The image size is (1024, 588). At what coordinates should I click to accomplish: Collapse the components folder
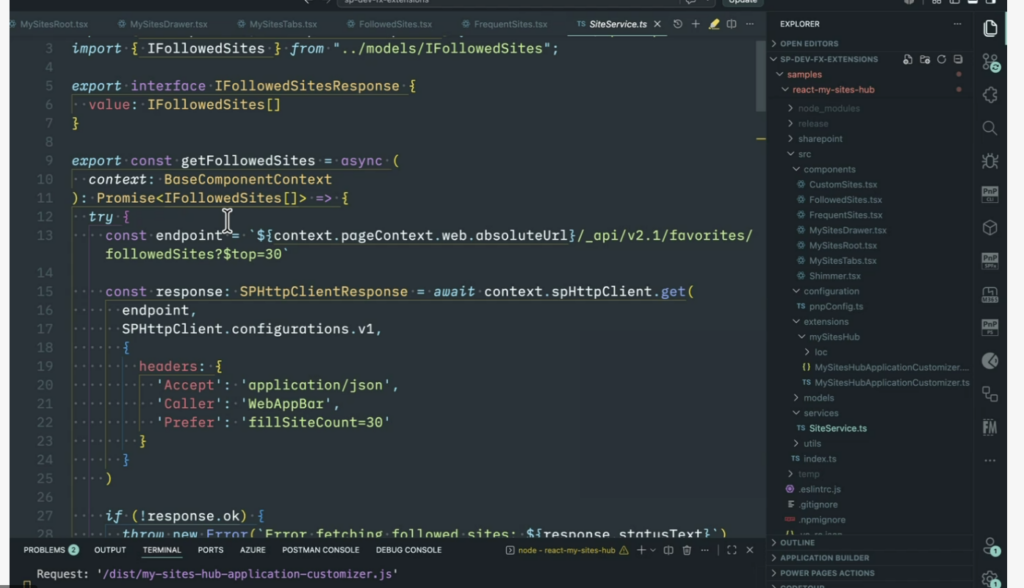coord(829,169)
